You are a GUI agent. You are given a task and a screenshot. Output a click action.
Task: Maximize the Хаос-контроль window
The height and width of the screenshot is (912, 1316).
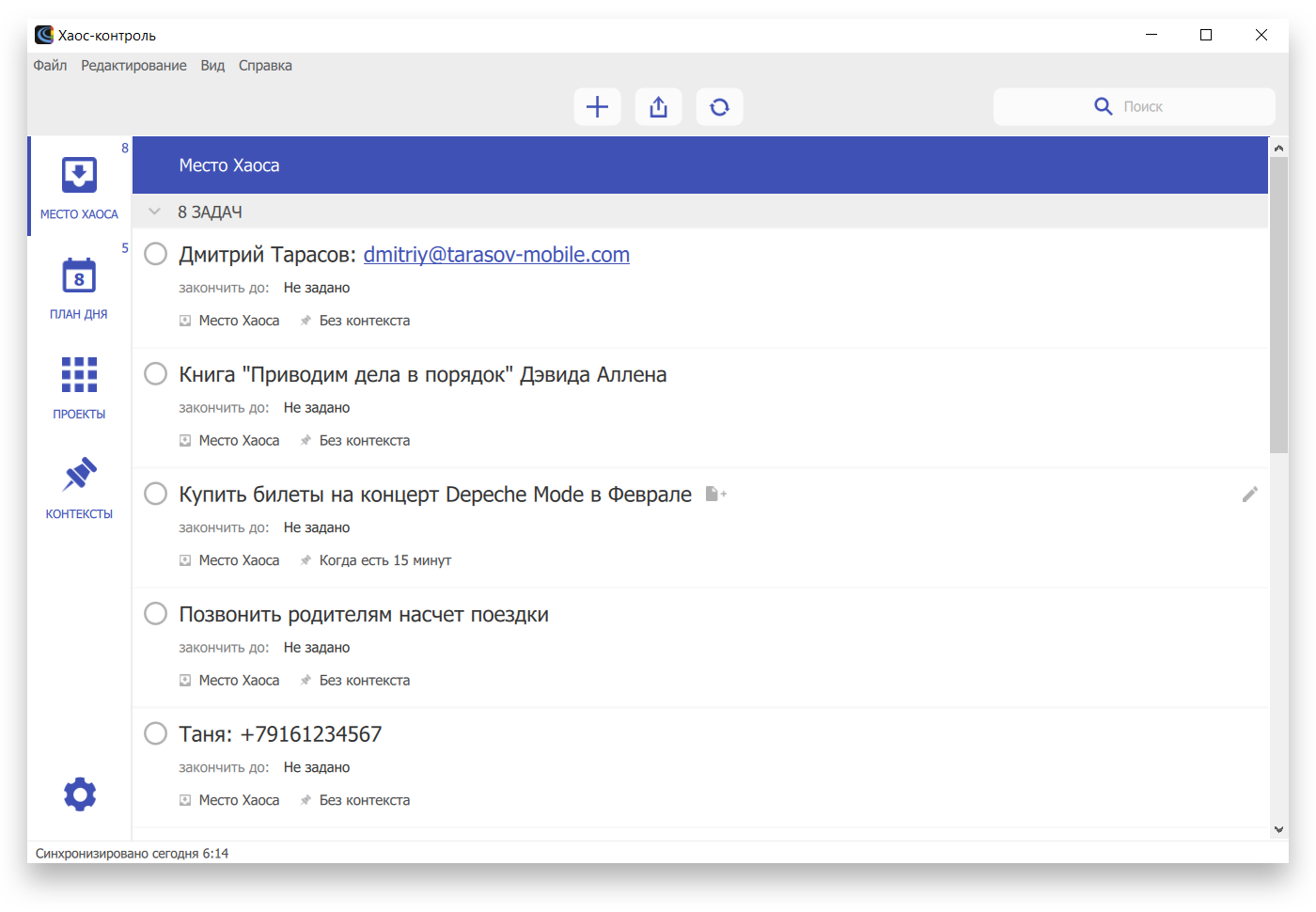[x=1206, y=35]
